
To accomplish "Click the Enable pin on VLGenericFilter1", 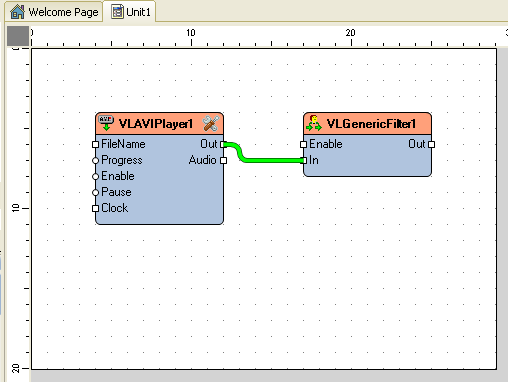I will 303,144.
